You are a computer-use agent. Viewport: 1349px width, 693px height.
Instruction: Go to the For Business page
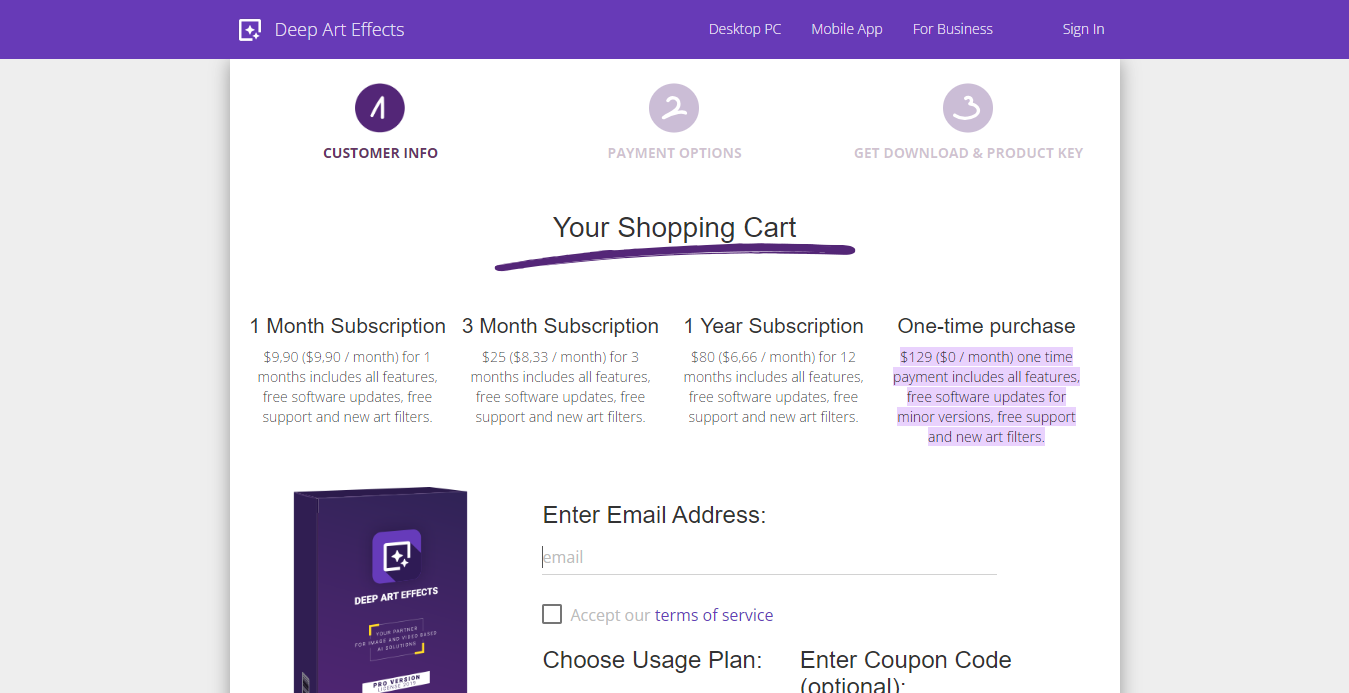pyautogui.click(x=953, y=29)
